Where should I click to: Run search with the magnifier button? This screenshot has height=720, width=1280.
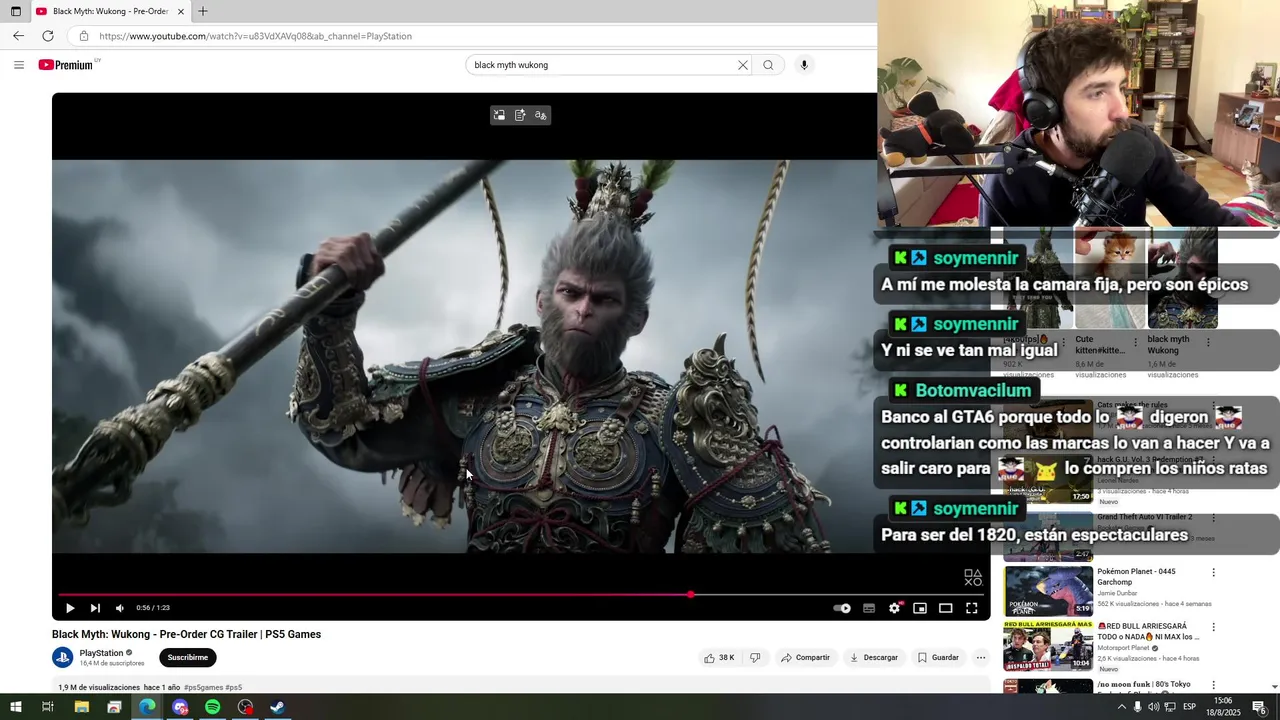768,65
